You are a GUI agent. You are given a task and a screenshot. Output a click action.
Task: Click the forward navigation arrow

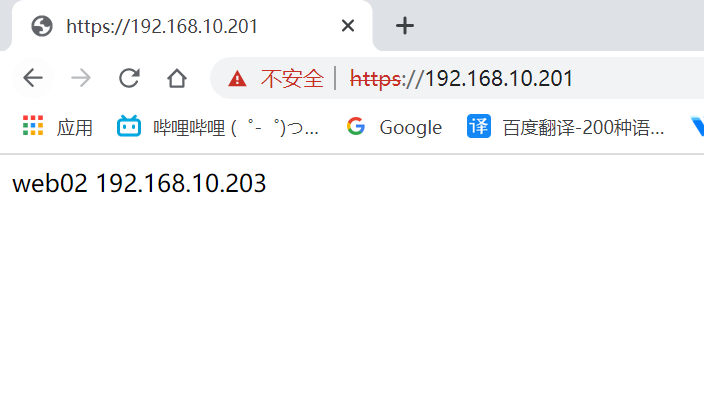(x=81, y=78)
